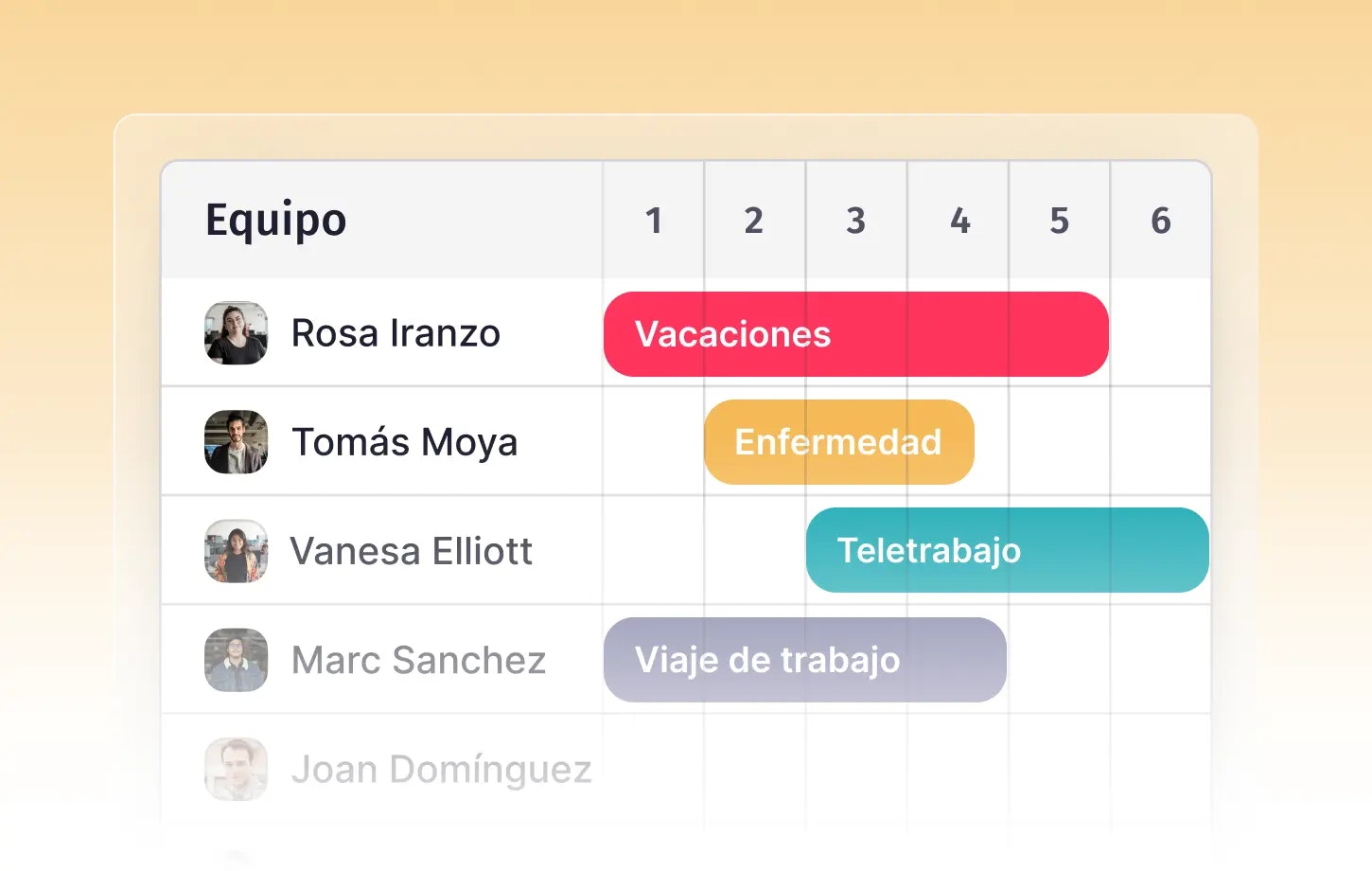Click Joan Domínguez's faded avatar
1372x871 pixels.
point(236,769)
